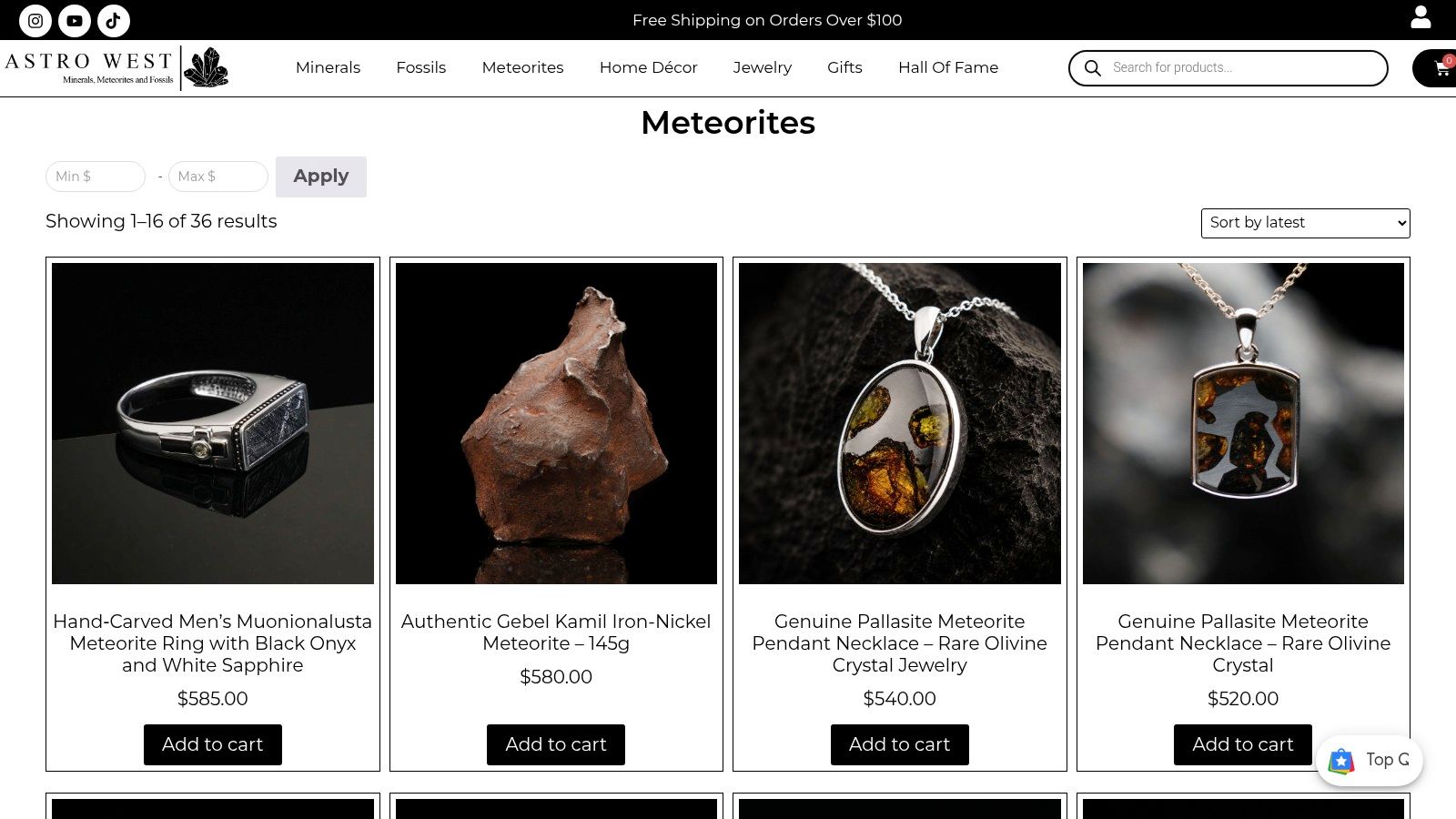Viewport: 1456px width, 819px height.
Task: Open the Fossils menu
Action: (421, 67)
